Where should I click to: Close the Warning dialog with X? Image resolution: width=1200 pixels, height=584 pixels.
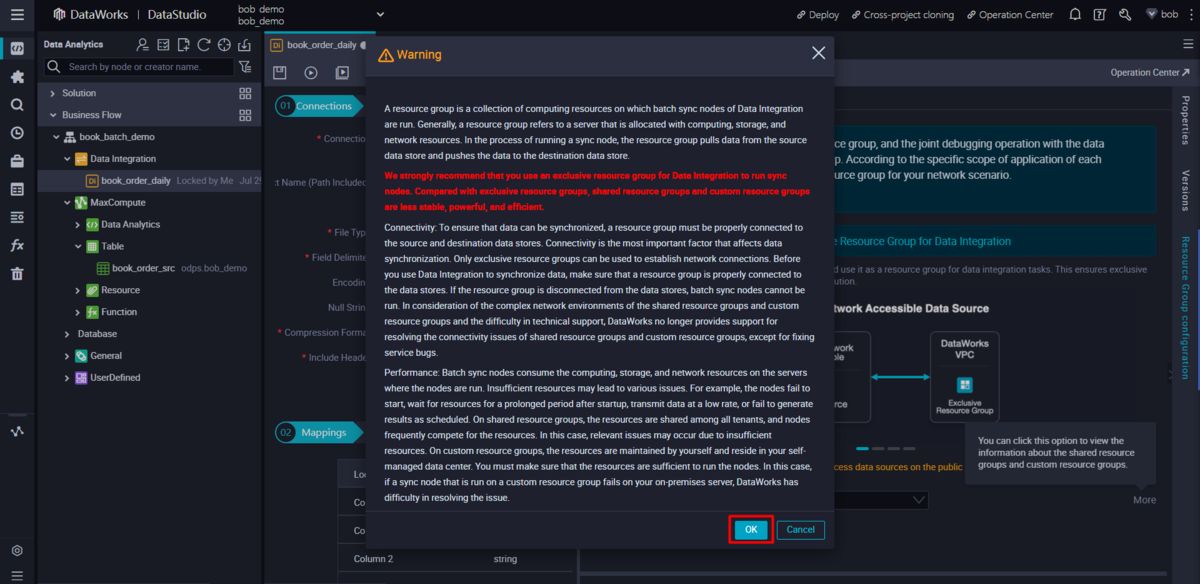click(818, 53)
